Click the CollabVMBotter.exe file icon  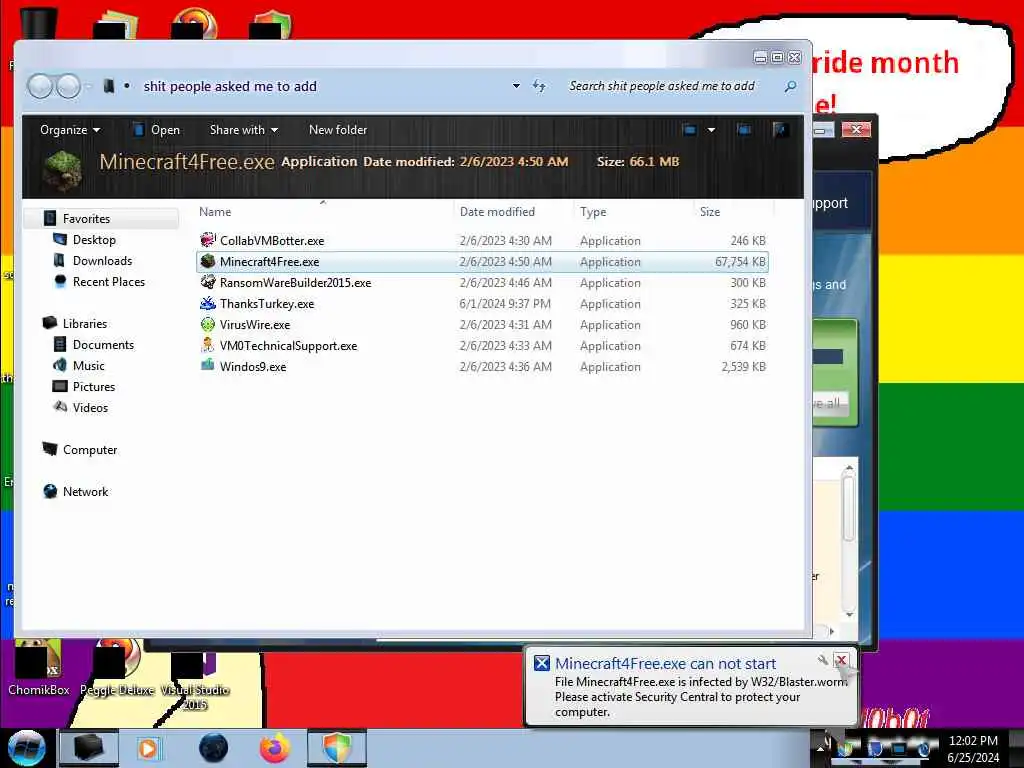[208, 240]
